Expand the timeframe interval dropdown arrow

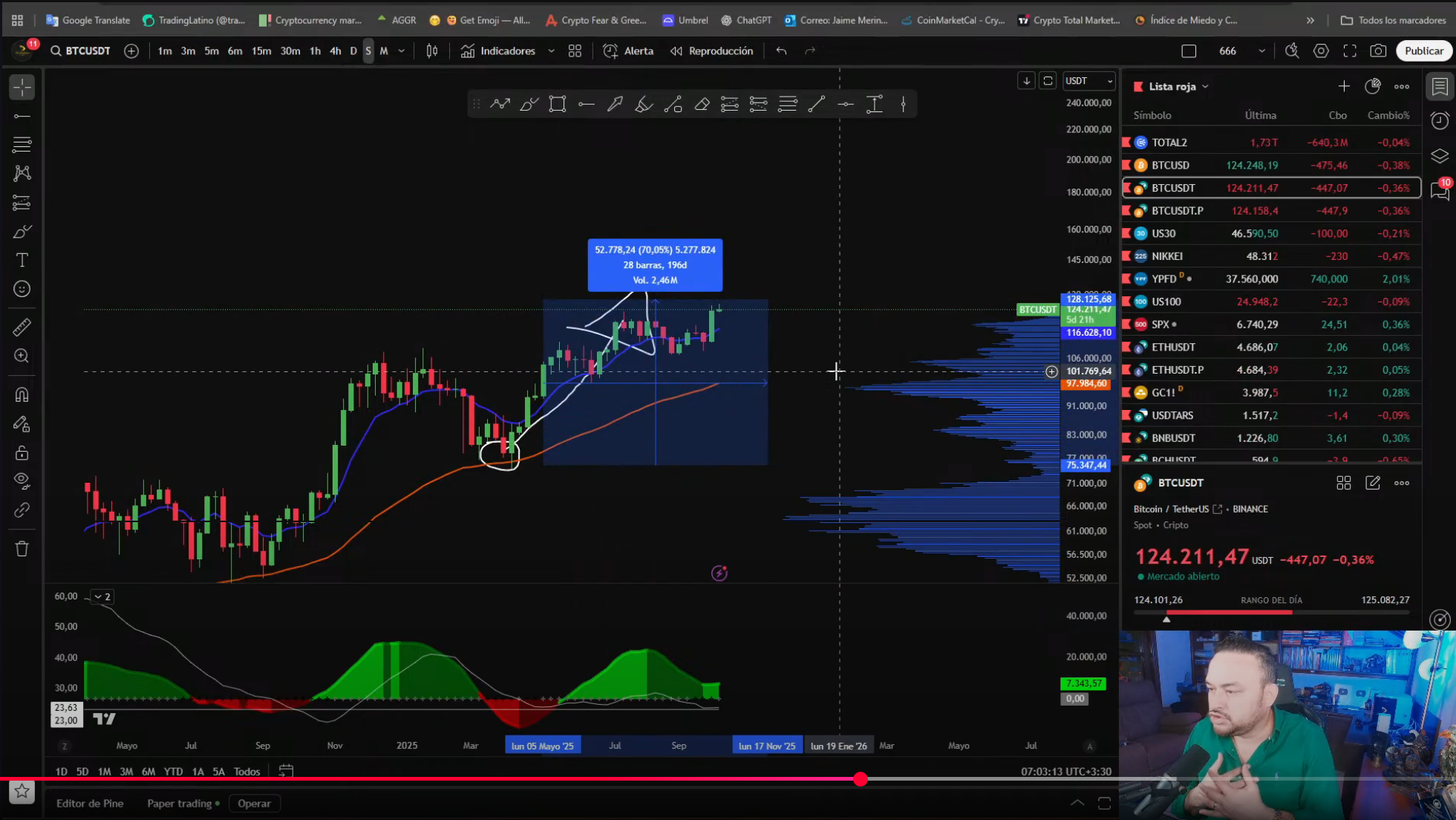(402, 51)
